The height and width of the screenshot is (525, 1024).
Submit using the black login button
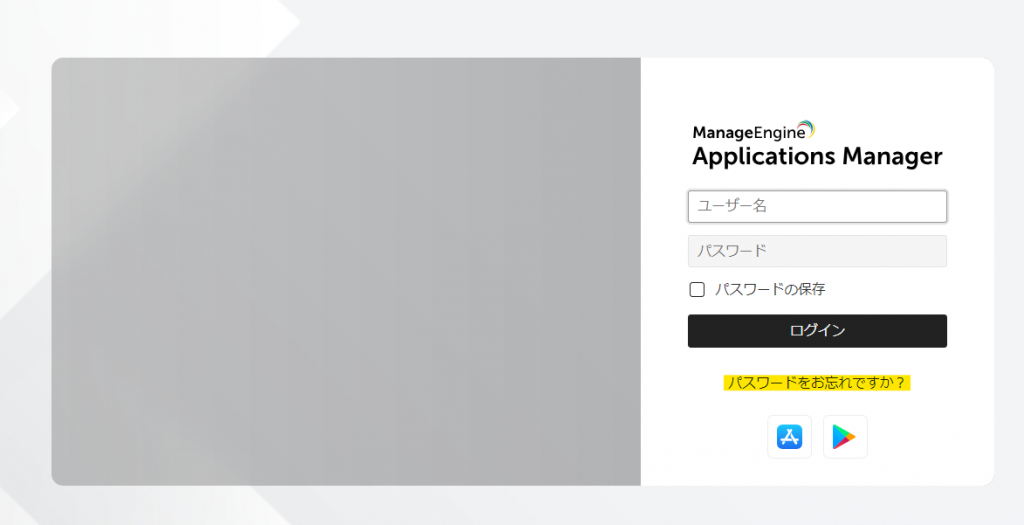[x=817, y=330]
